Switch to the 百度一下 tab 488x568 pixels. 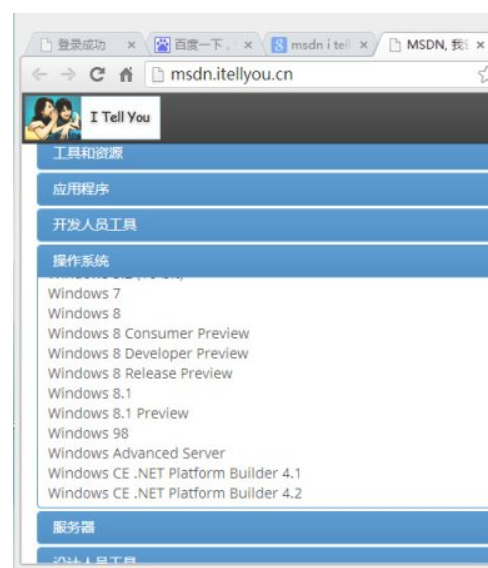(x=205, y=45)
